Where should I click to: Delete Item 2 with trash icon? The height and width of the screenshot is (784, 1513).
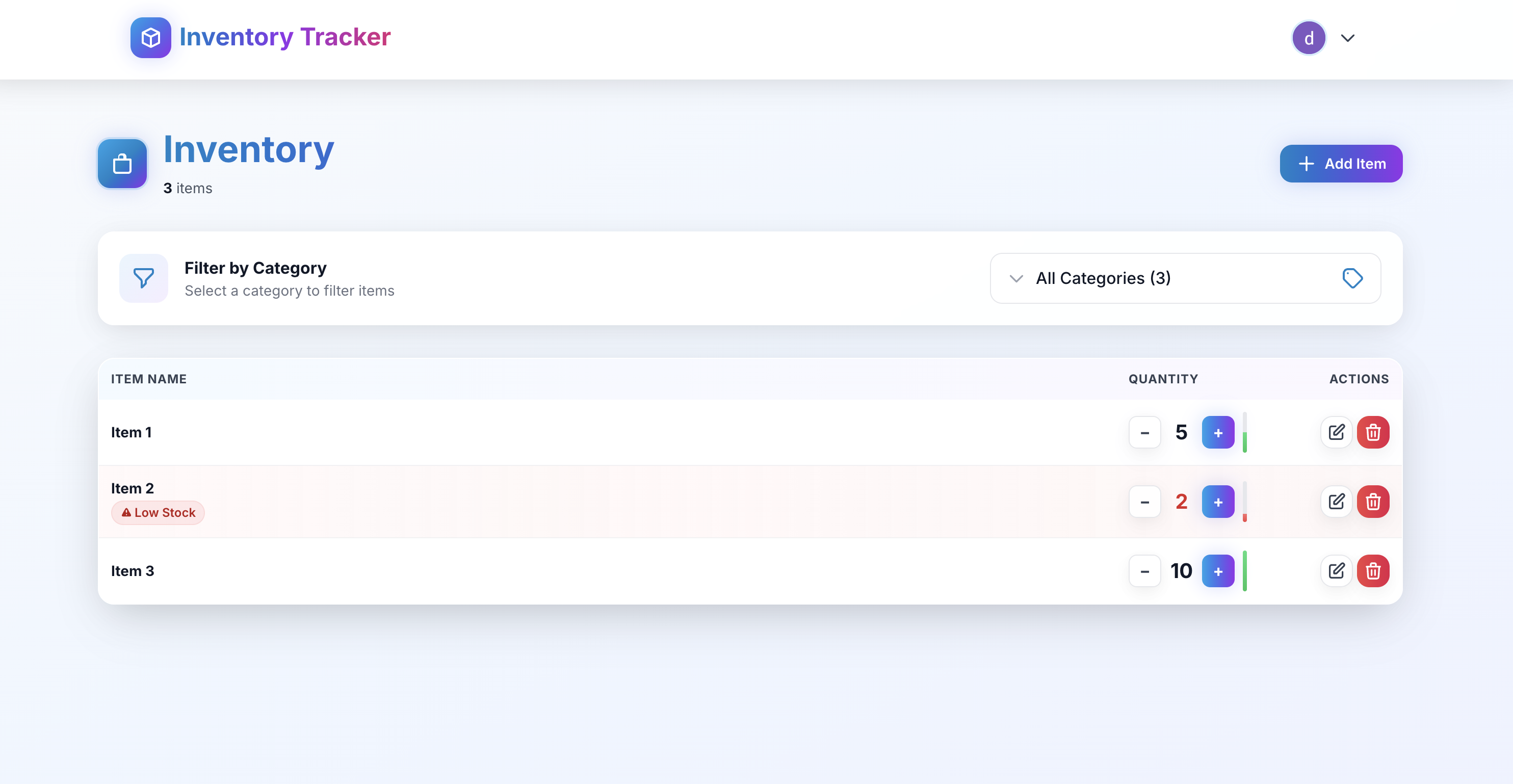[x=1373, y=502]
